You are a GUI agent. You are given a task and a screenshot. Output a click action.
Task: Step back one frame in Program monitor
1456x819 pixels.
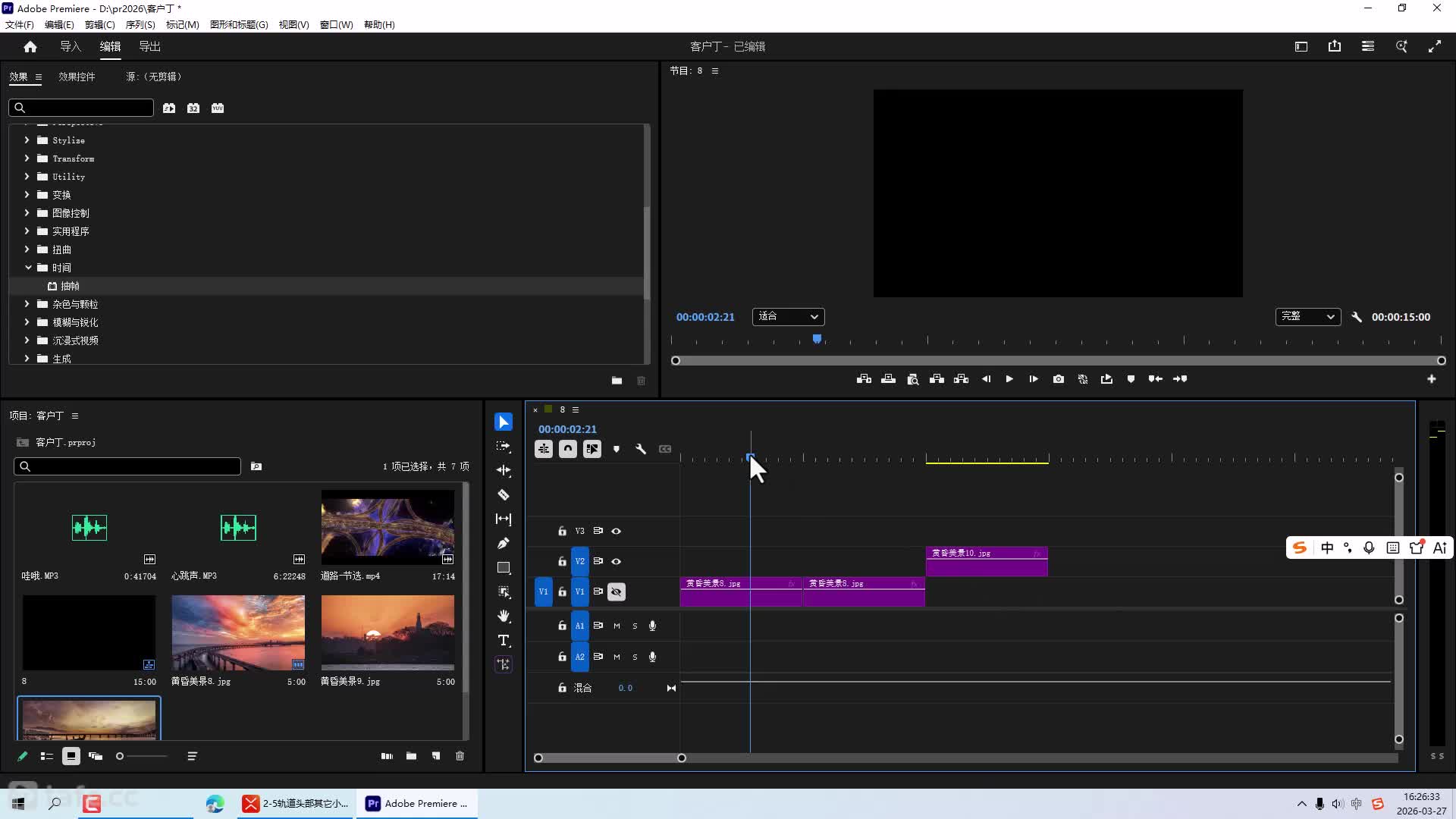point(986,379)
